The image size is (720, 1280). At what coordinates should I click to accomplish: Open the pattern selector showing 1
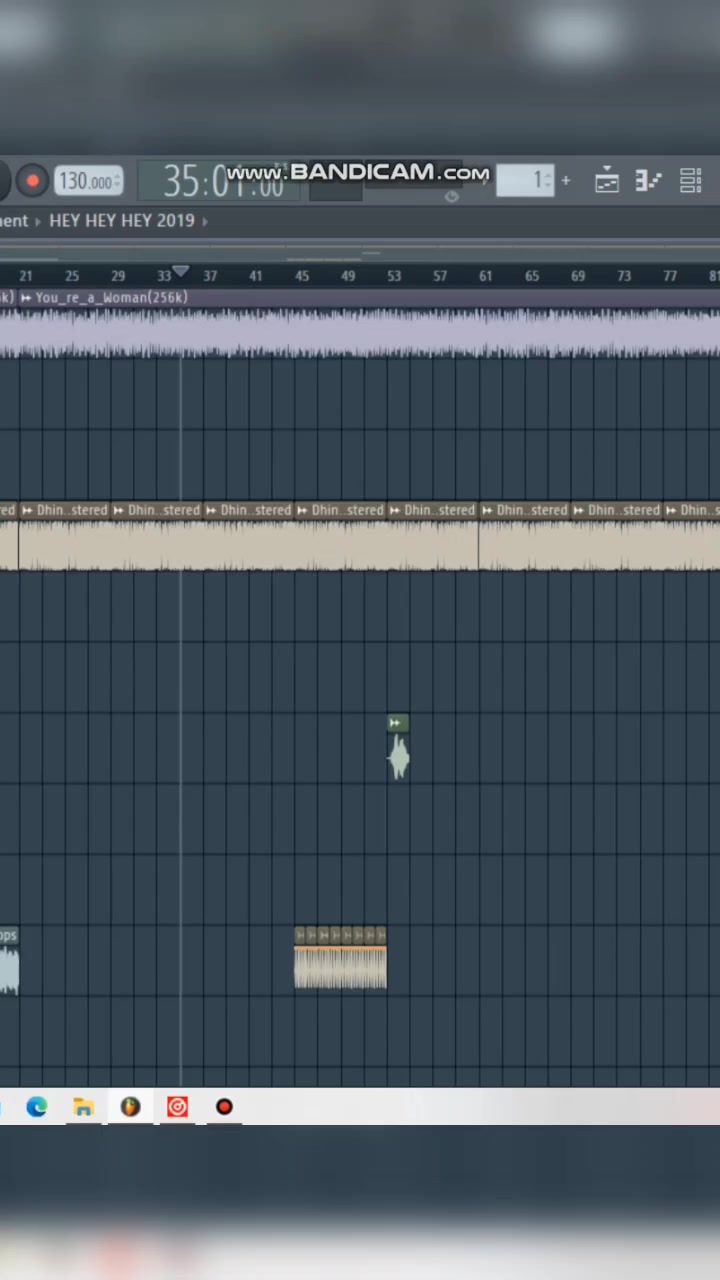525,181
